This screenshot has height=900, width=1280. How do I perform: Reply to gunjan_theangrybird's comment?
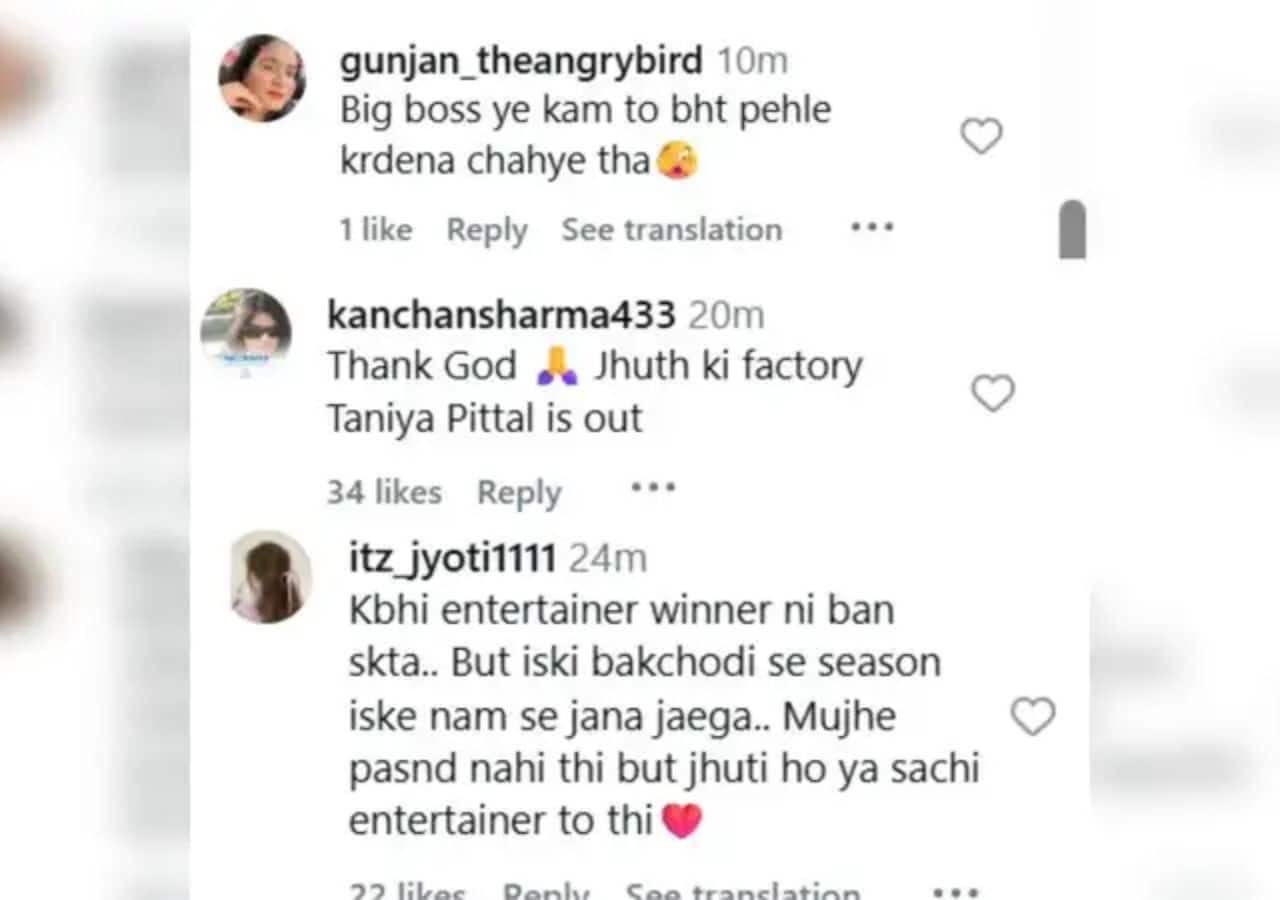(x=486, y=230)
